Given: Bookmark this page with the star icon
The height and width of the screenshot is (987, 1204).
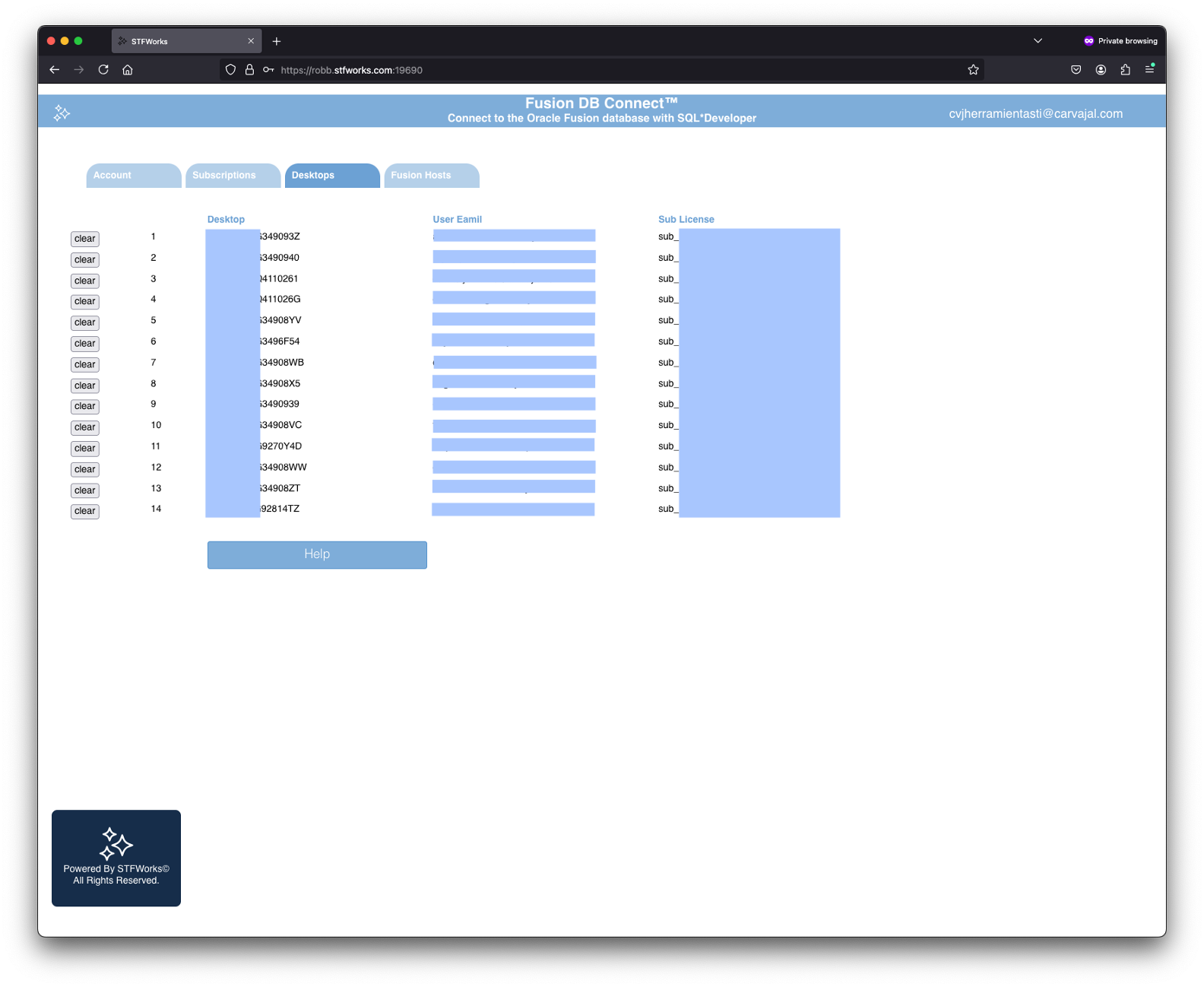Looking at the screenshot, I should (973, 70).
